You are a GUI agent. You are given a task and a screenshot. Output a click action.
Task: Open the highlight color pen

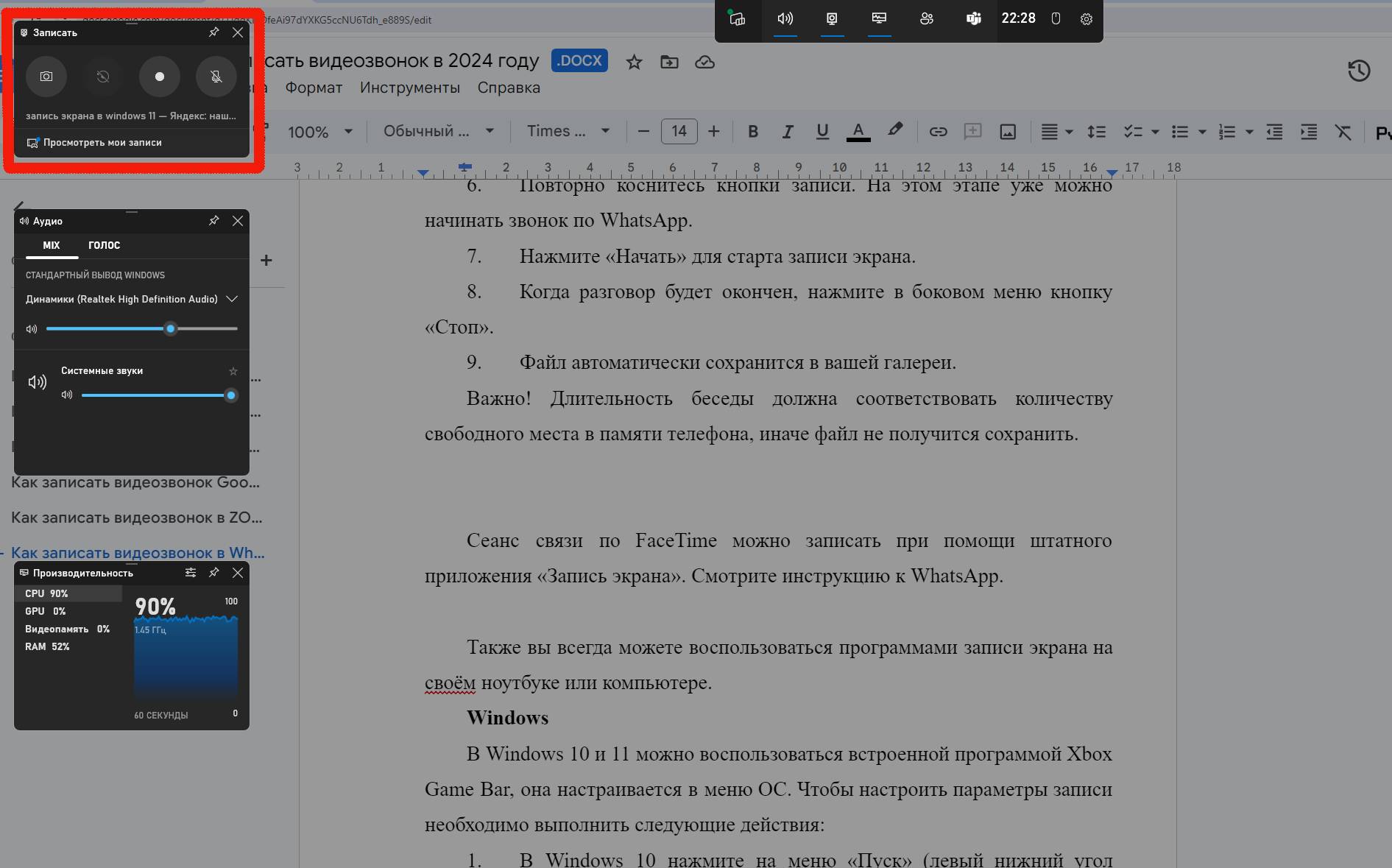pos(894,130)
